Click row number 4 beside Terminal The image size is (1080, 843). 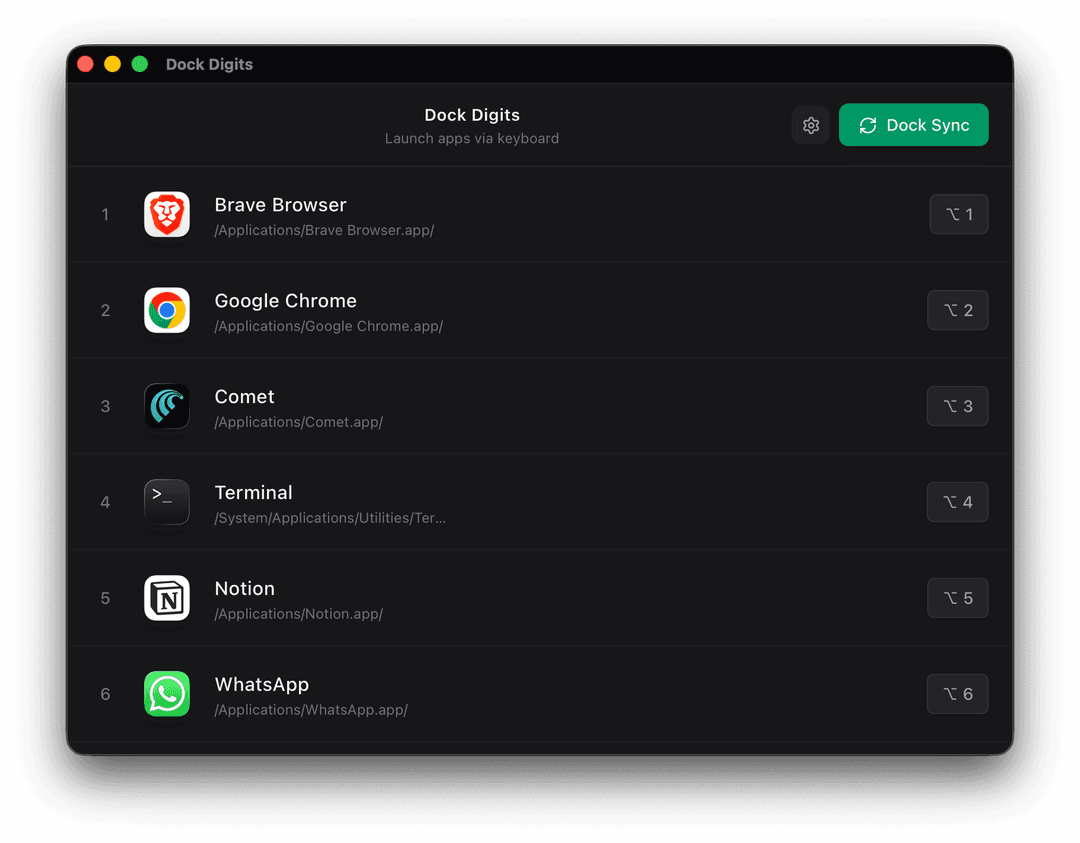coord(105,502)
